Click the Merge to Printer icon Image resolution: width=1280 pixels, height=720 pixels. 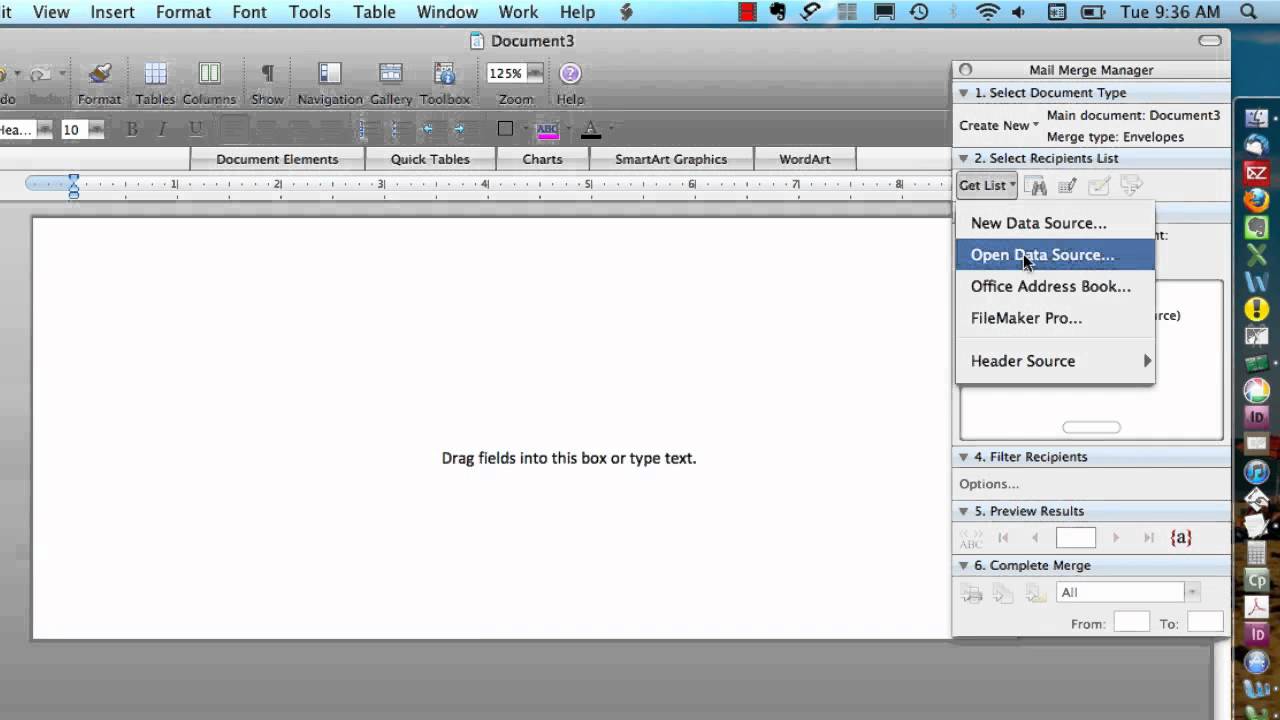(972, 593)
